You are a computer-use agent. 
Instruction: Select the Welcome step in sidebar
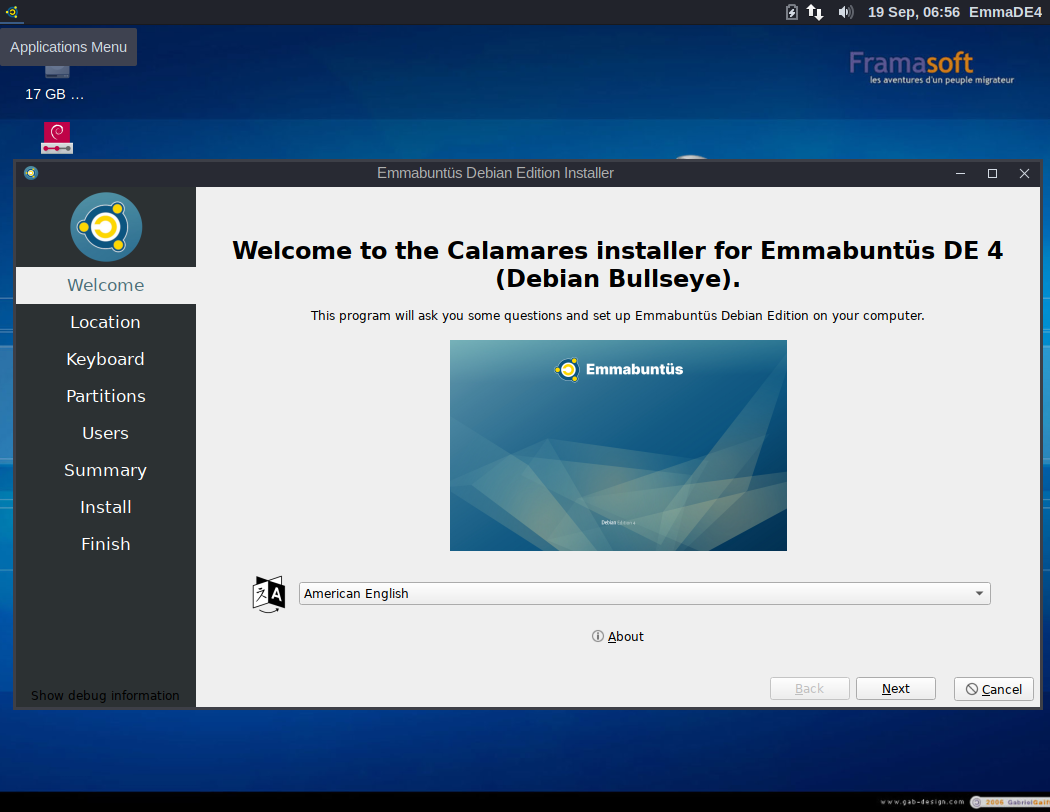pyautogui.click(x=106, y=285)
